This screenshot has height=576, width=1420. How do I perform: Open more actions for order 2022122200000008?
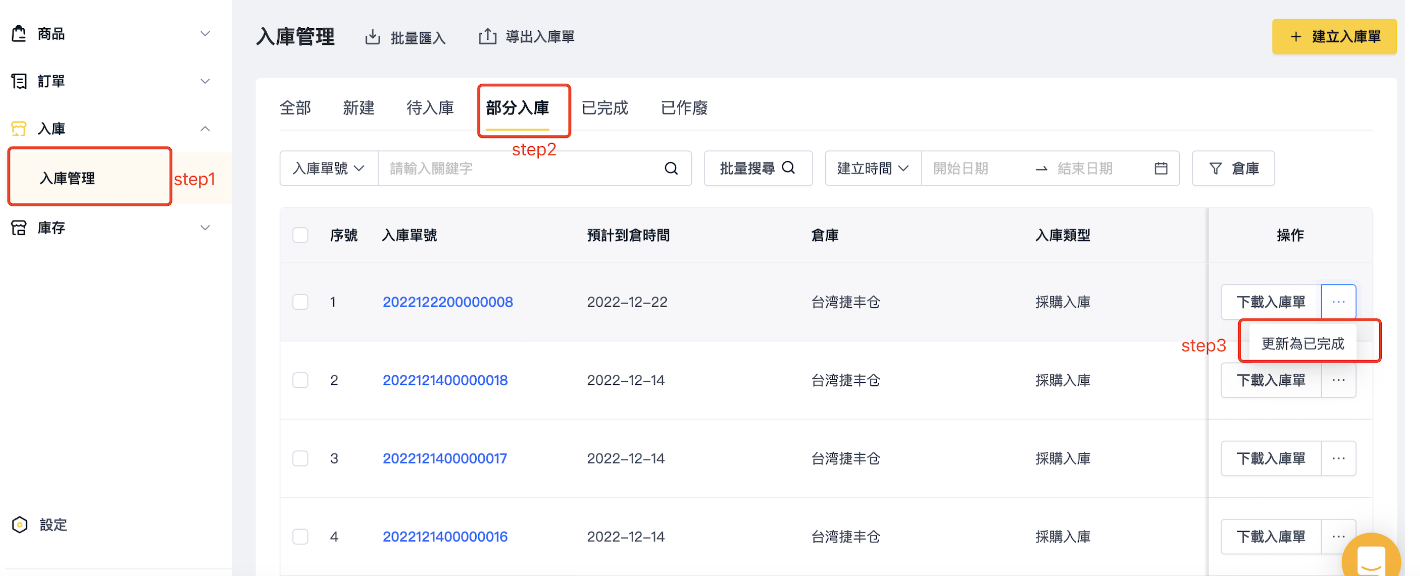[x=1339, y=302]
